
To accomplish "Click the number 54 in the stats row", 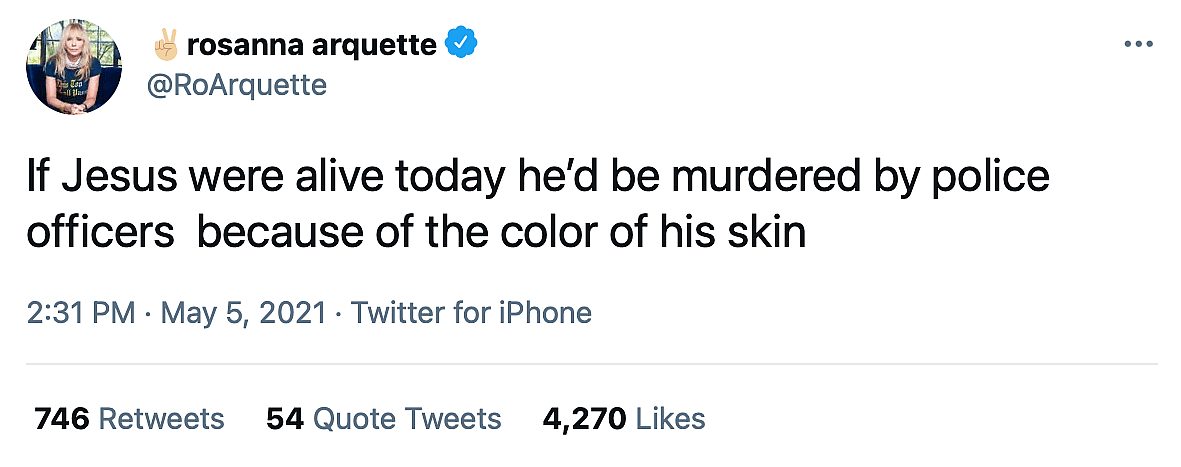I will click(284, 418).
